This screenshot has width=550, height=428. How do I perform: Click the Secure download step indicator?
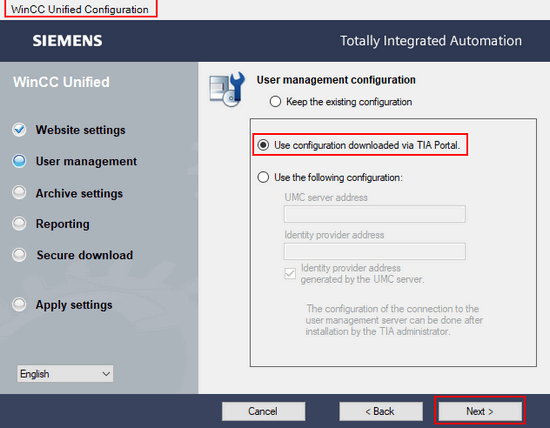19,255
